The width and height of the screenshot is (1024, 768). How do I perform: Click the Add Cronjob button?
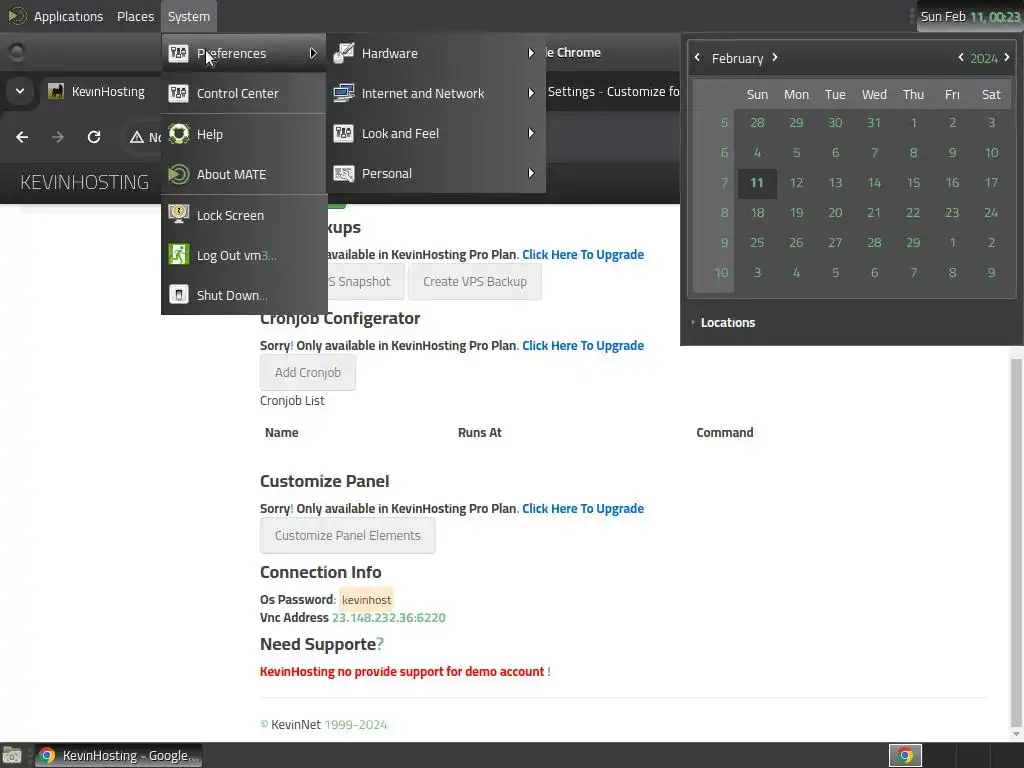tap(308, 372)
